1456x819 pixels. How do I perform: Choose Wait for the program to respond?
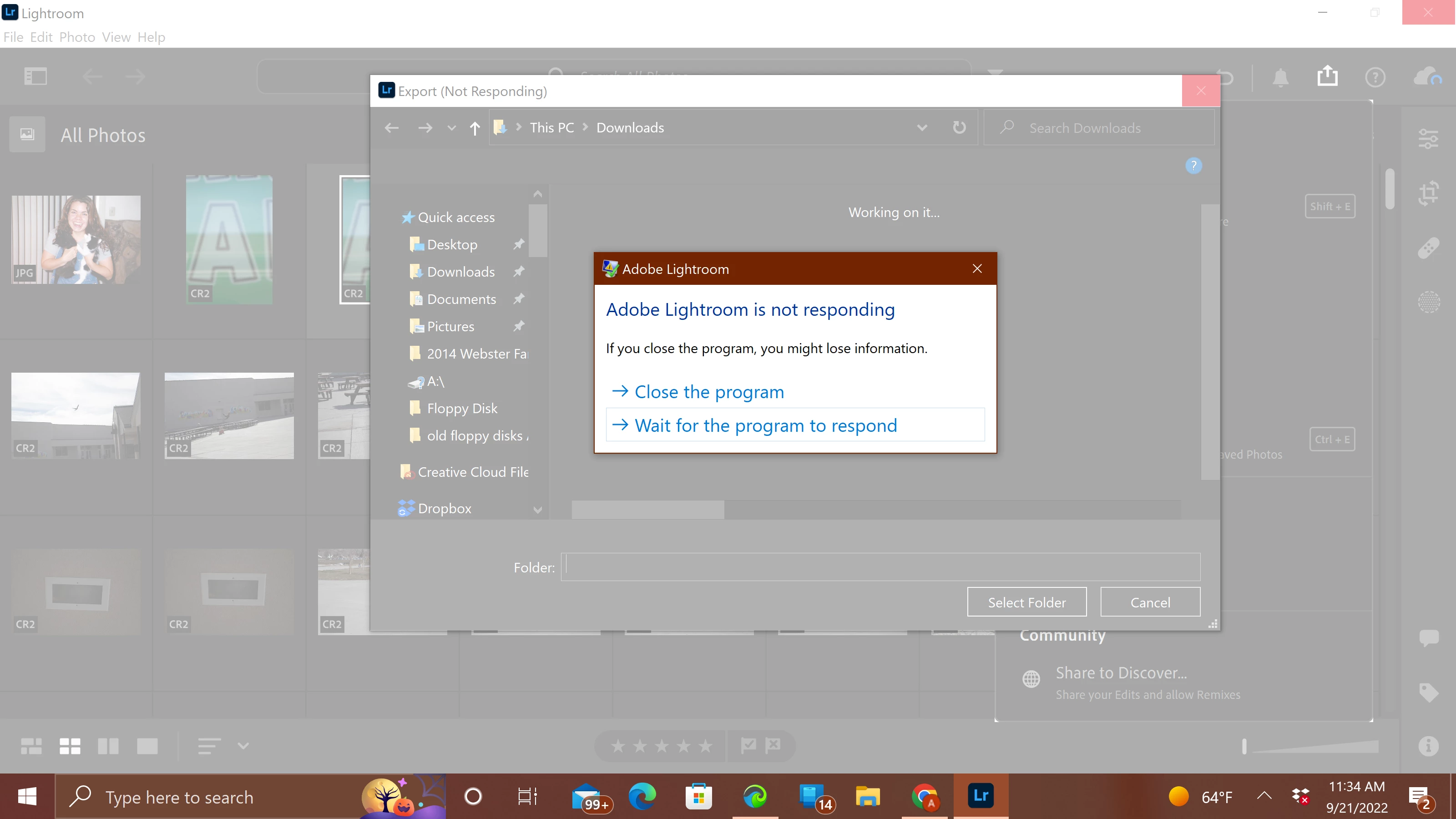click(x=765, y=425)
